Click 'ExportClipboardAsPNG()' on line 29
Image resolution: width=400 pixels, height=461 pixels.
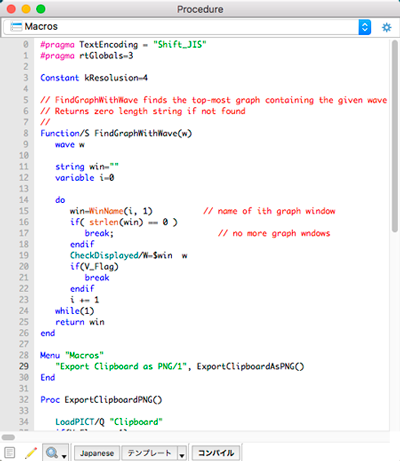(250, 366)
